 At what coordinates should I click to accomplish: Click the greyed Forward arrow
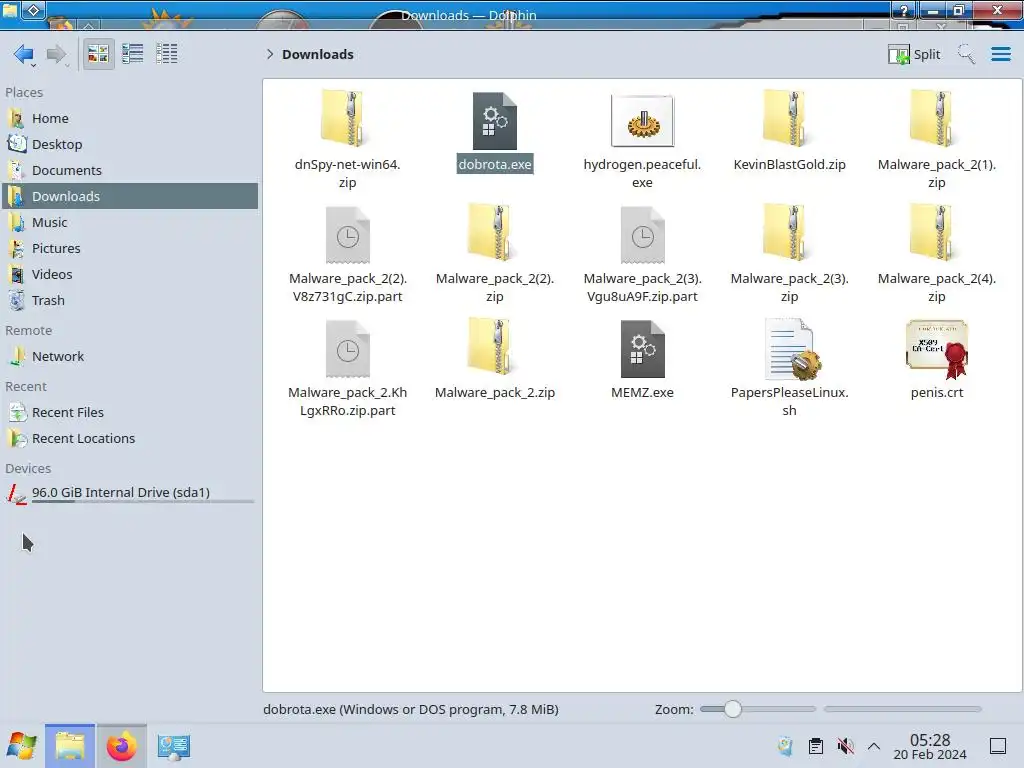(x=56, y=54)
